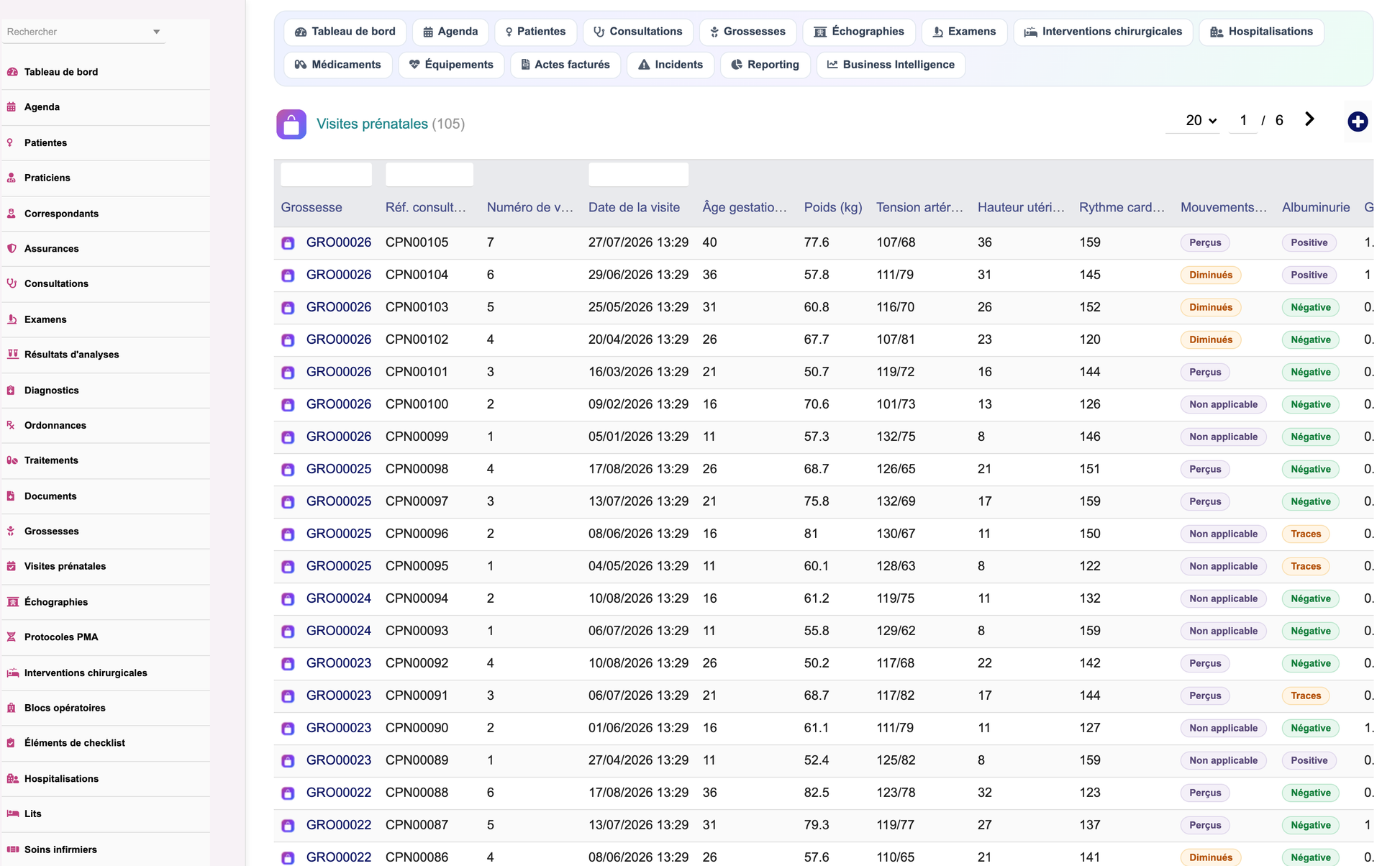The width and height of the screenshot is (1400, 866).
Task: Click Non applicable badge in row CPN00093
Action: click(1223, 631)
